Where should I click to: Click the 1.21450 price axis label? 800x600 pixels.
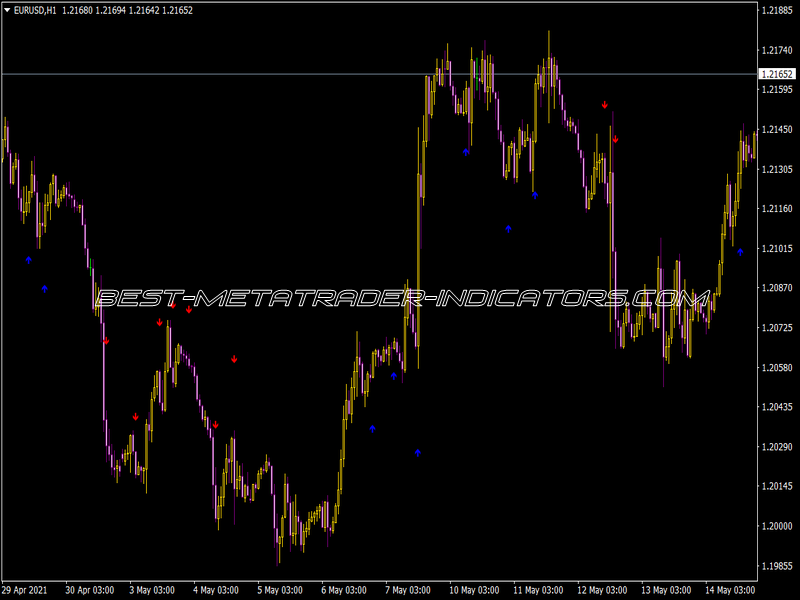coord(777,130)
